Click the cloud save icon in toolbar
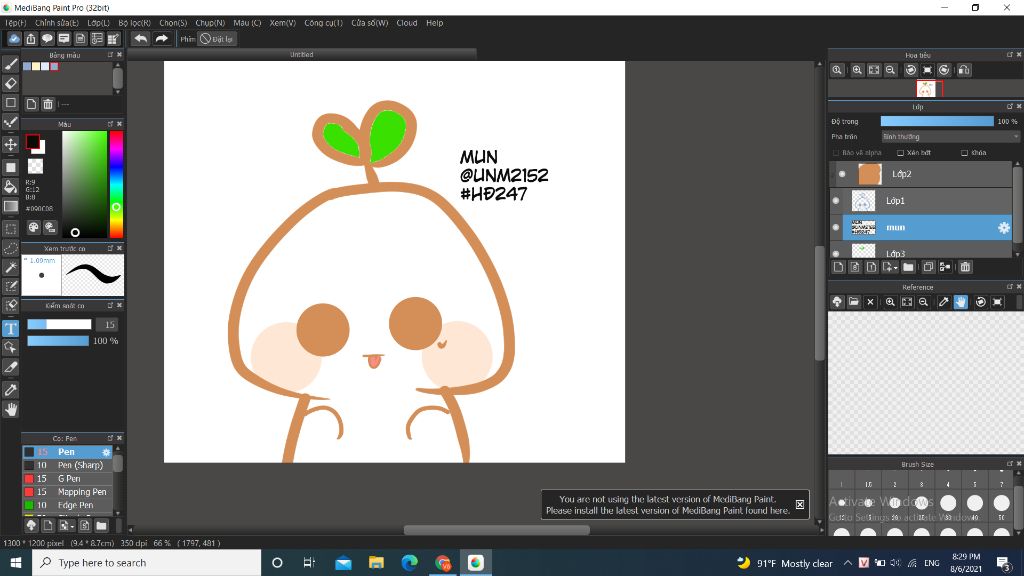 pyautogui.click(x=14, y=39)
